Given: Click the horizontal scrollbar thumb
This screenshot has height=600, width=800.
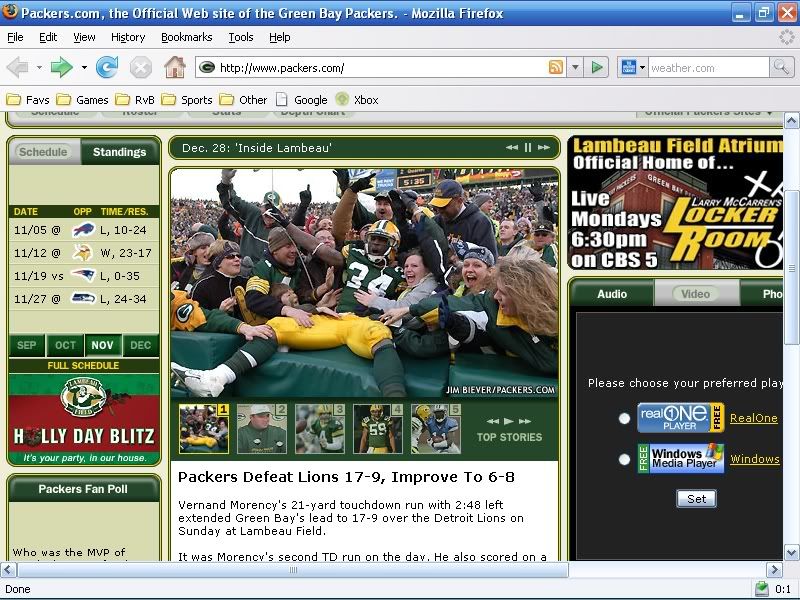Looking at the screenshot, I should coord(293,570).
